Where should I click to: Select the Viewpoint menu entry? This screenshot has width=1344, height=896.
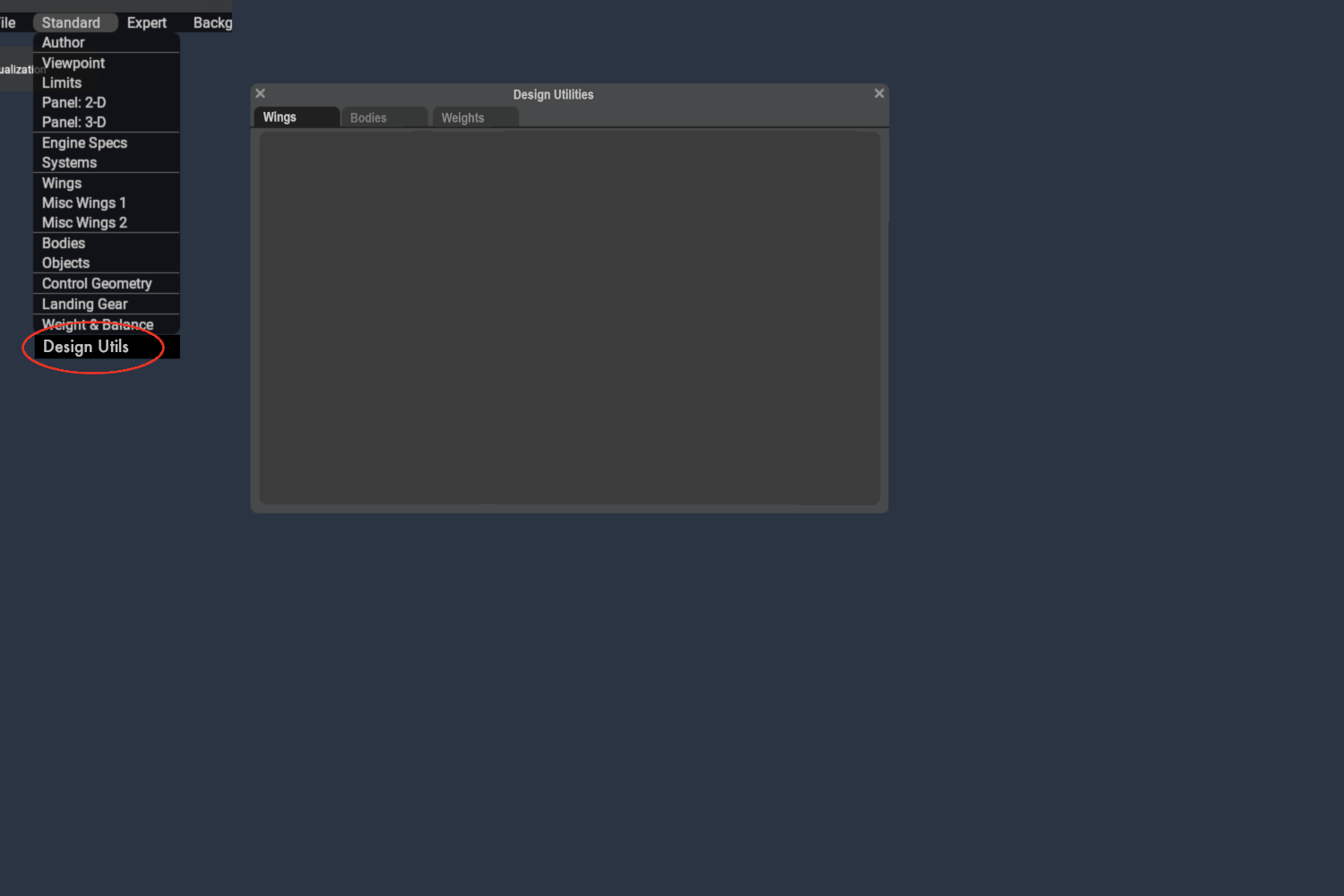click(73, 63)
